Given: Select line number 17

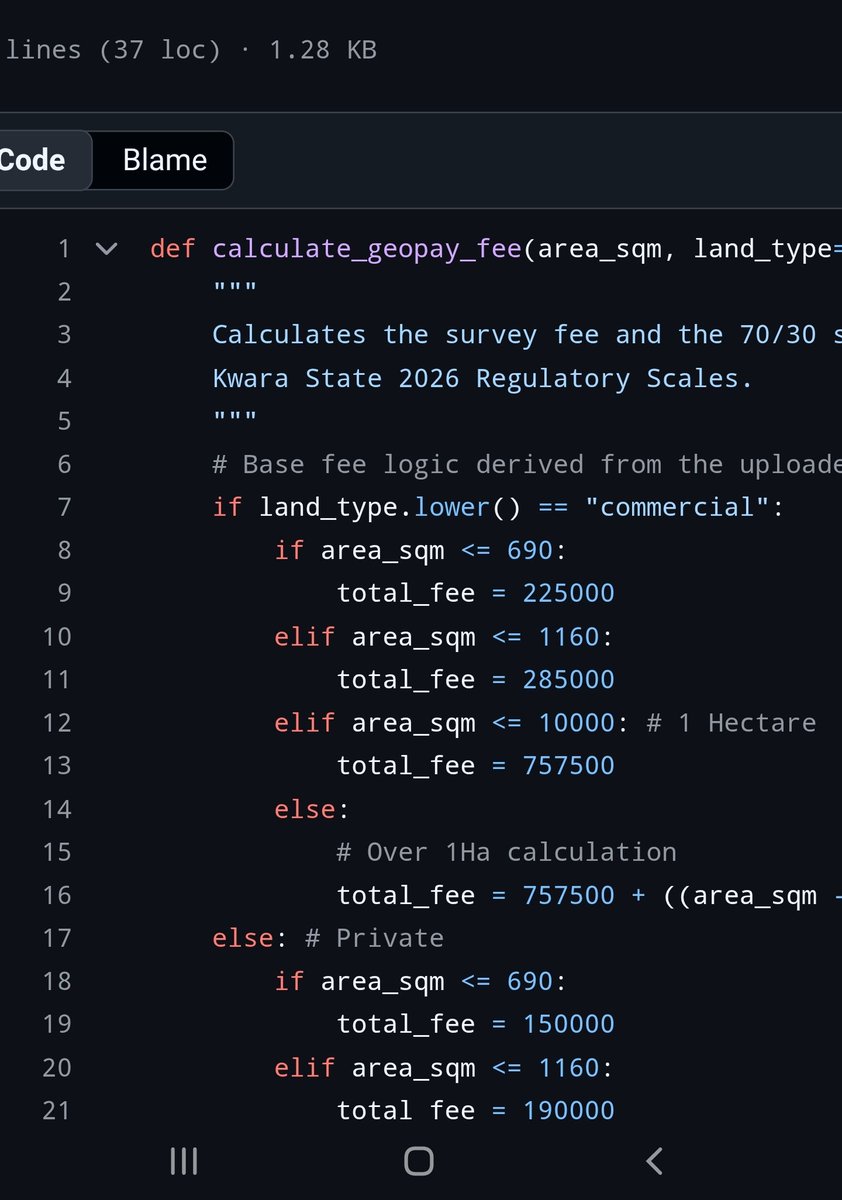Looking at the screenshot, I should click(x=57, y=938).
